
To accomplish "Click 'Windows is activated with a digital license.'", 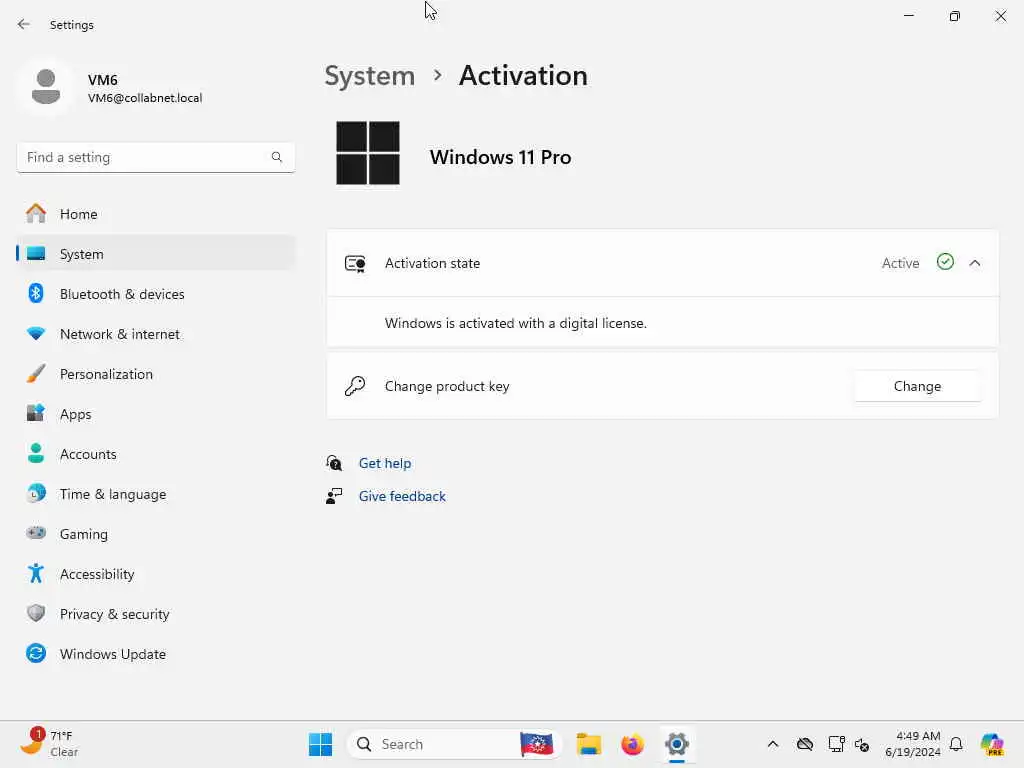I will 515,323.
